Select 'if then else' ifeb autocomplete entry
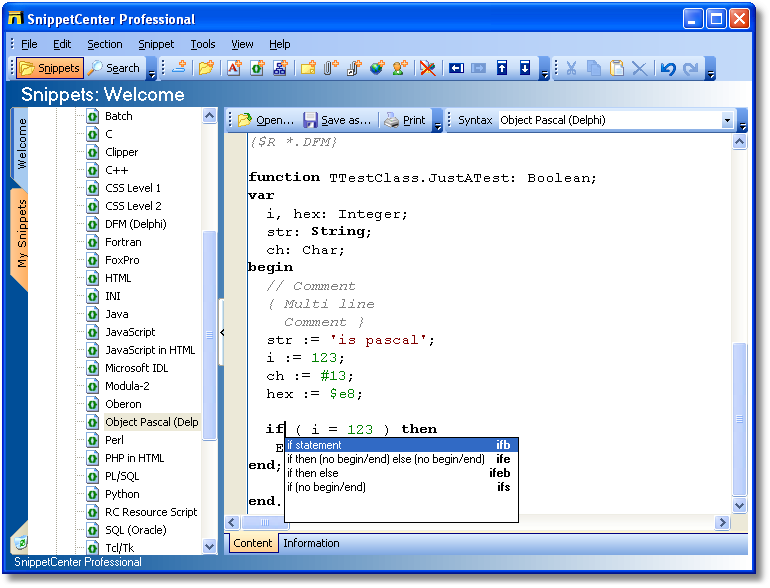 [400, 474]
